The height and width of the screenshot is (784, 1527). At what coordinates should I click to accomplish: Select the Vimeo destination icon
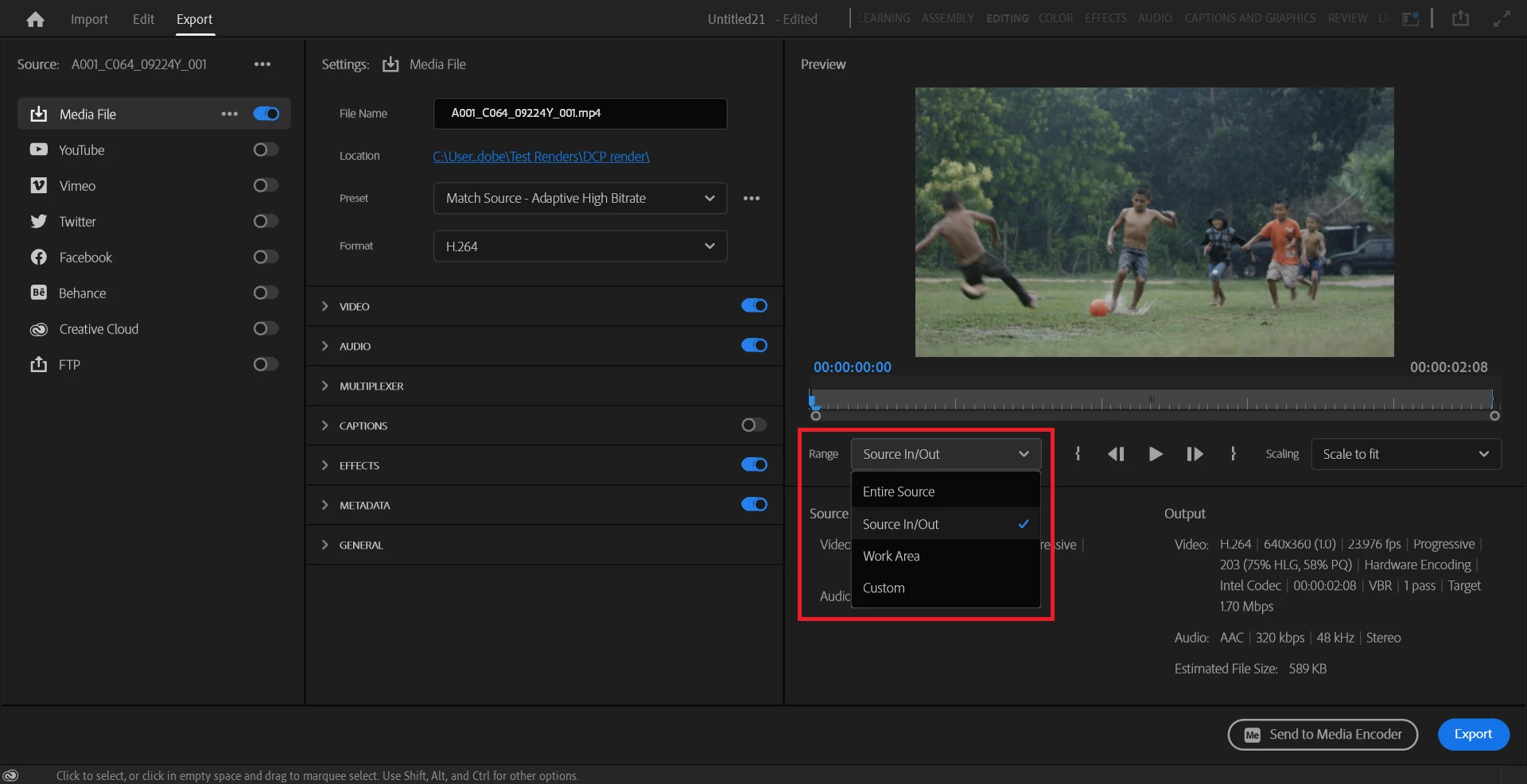coord(38,185)
